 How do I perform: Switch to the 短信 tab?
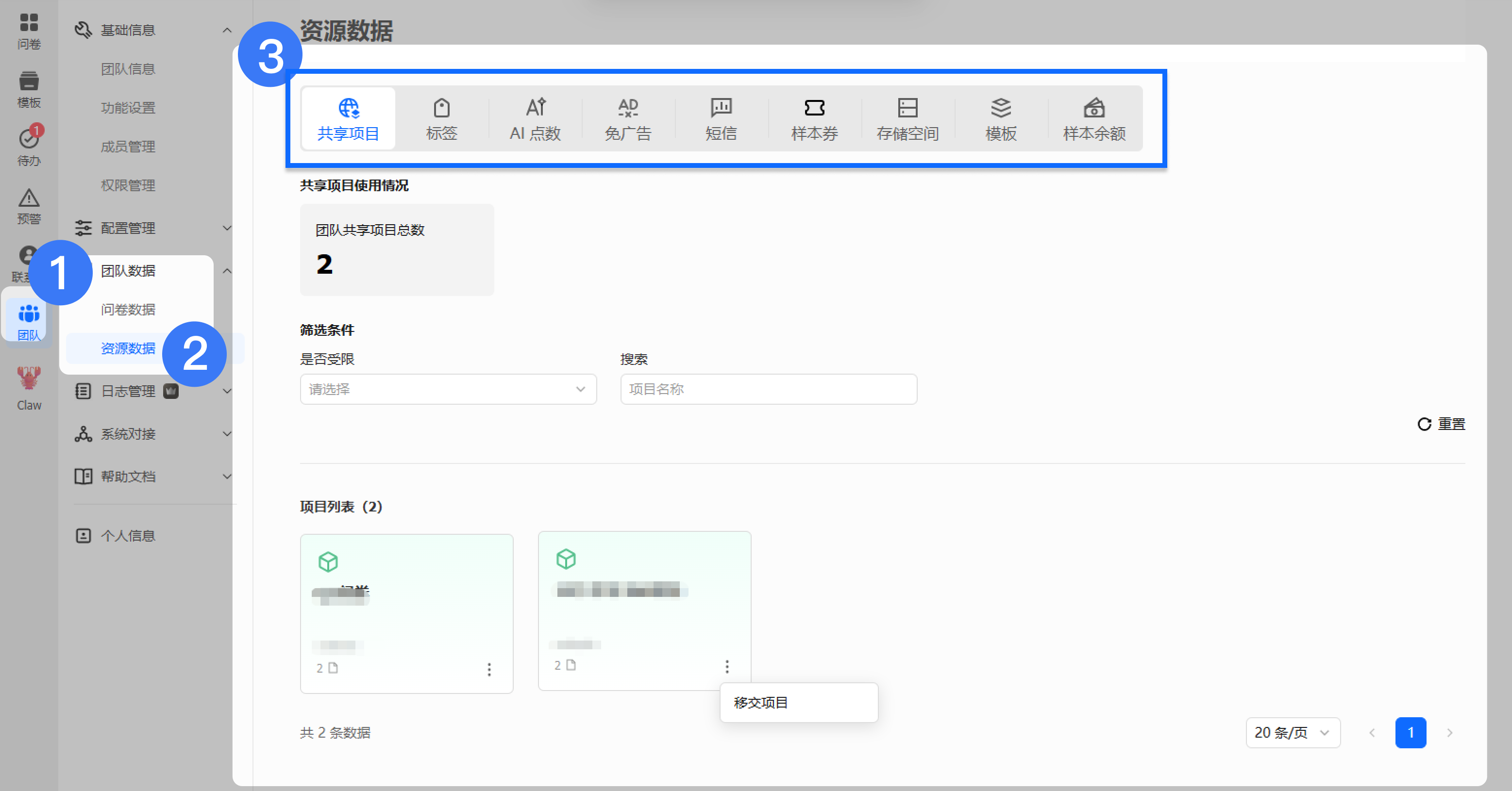(x=722, y=118)
